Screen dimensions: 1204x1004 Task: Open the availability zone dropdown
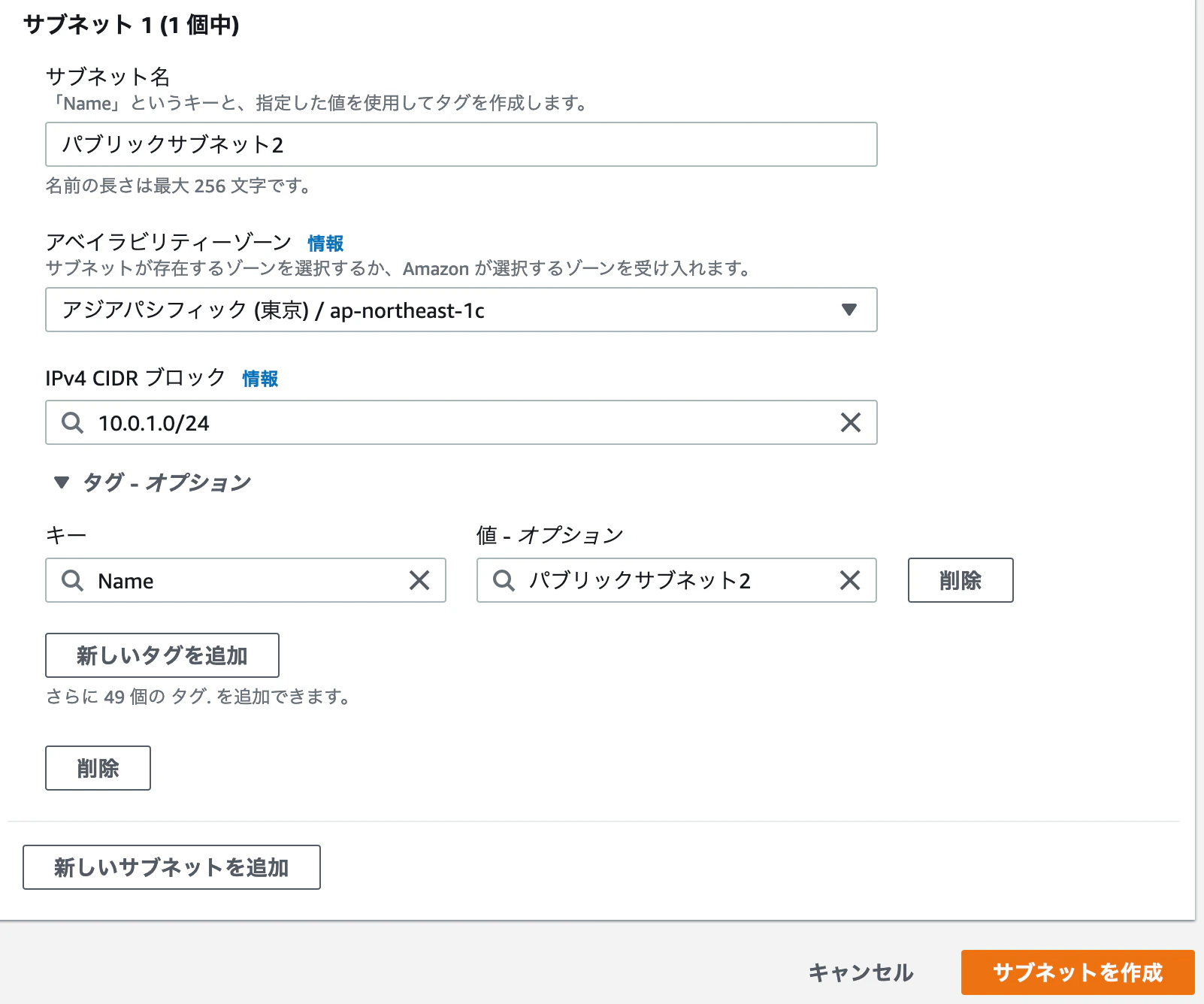pyautogui.click(x=461, y=310)
